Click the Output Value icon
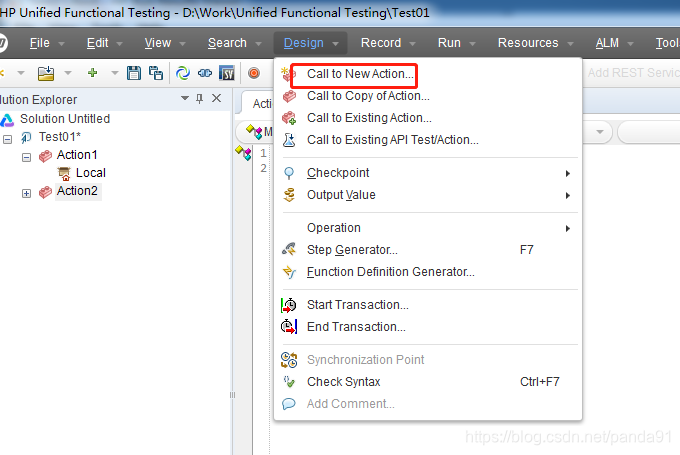This screenshot has height=455, width=680. click(289, 195)
